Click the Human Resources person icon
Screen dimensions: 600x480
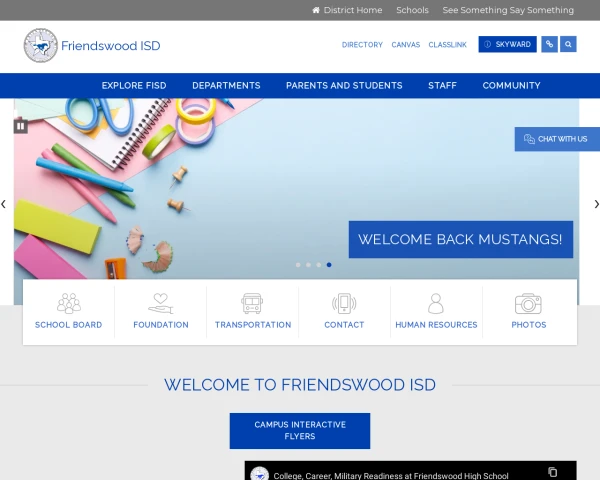tap(436, 303)
